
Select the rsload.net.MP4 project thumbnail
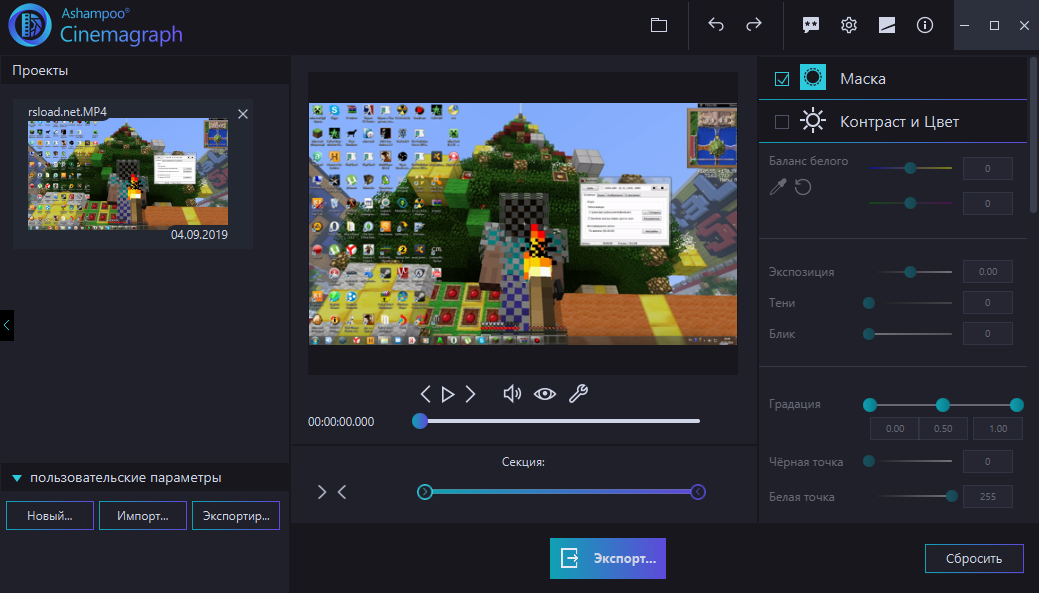[x=128, y=173]
